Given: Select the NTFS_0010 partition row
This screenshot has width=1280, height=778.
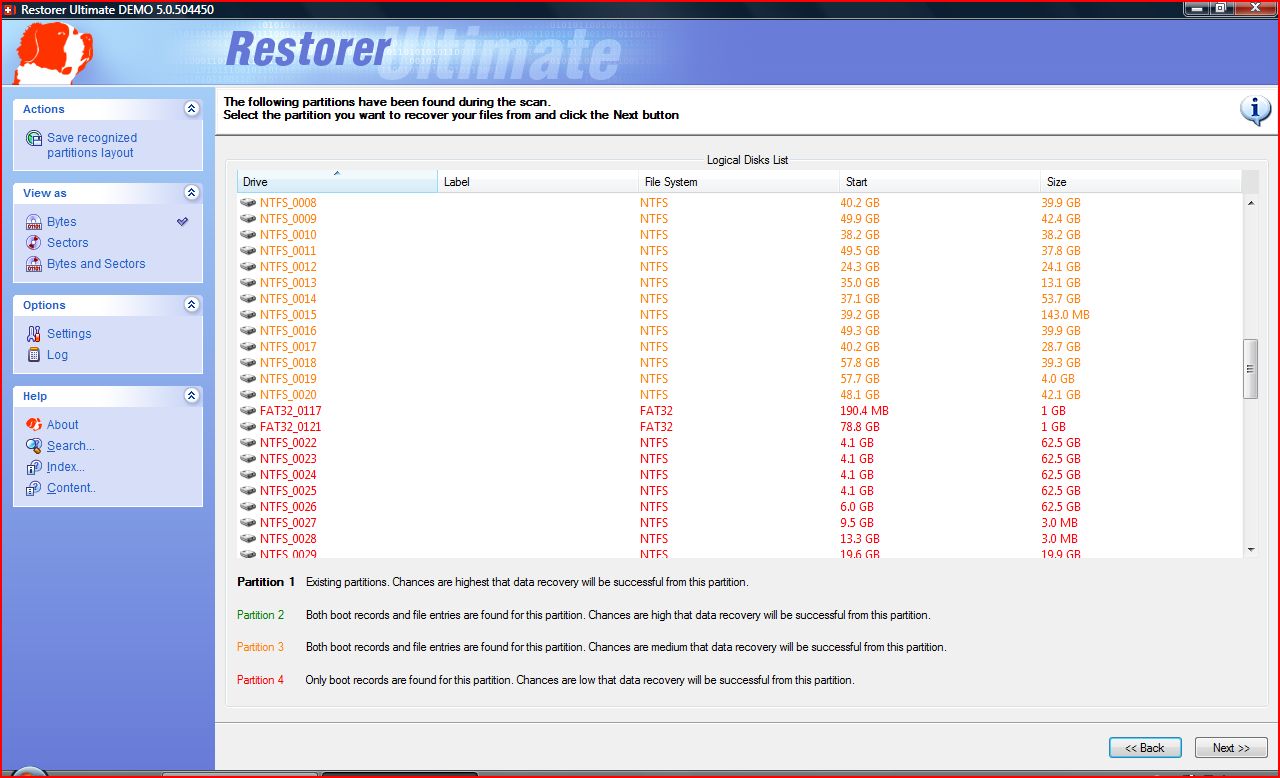Looking at the screenshot, I should point(739,235).
